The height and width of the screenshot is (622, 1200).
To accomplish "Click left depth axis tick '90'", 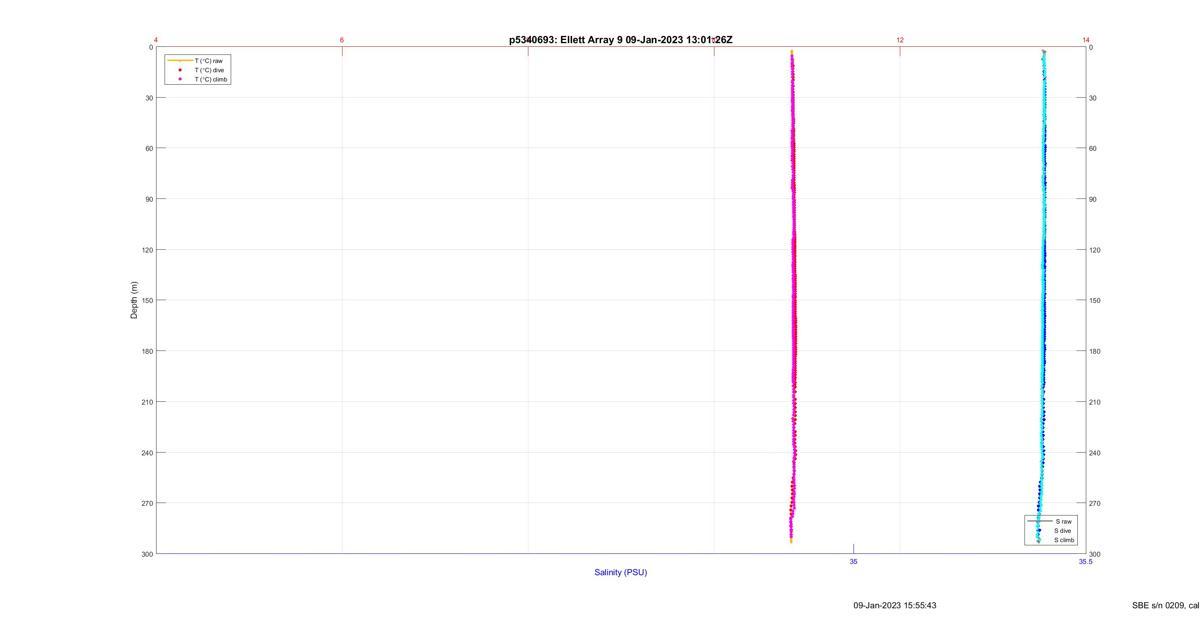I will (149, 199).
